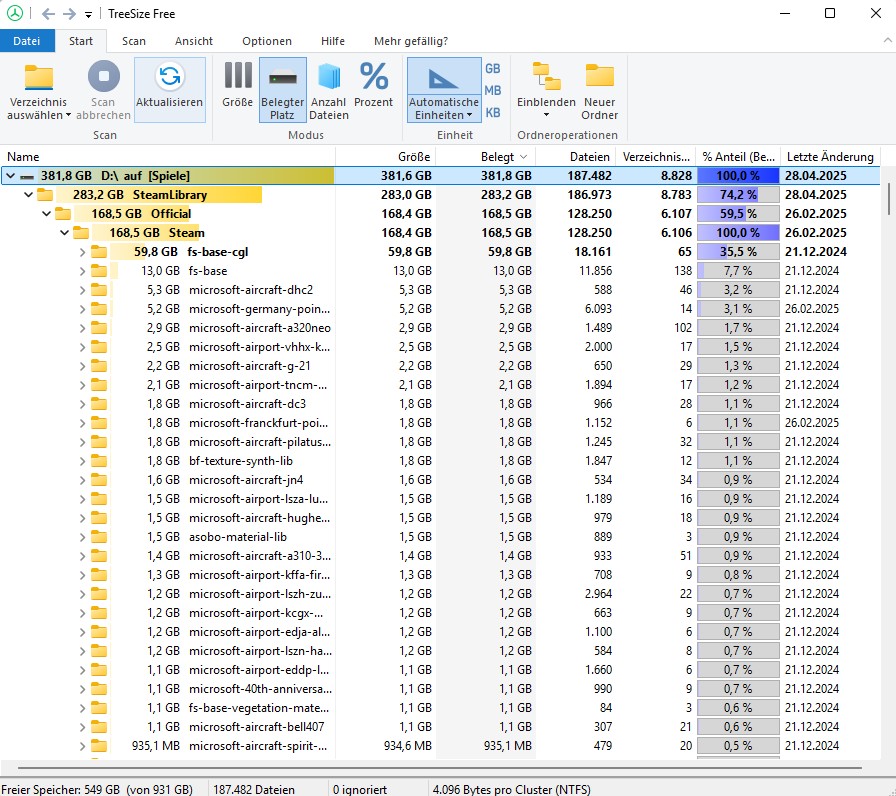Set unit to KB

point(493,113)
